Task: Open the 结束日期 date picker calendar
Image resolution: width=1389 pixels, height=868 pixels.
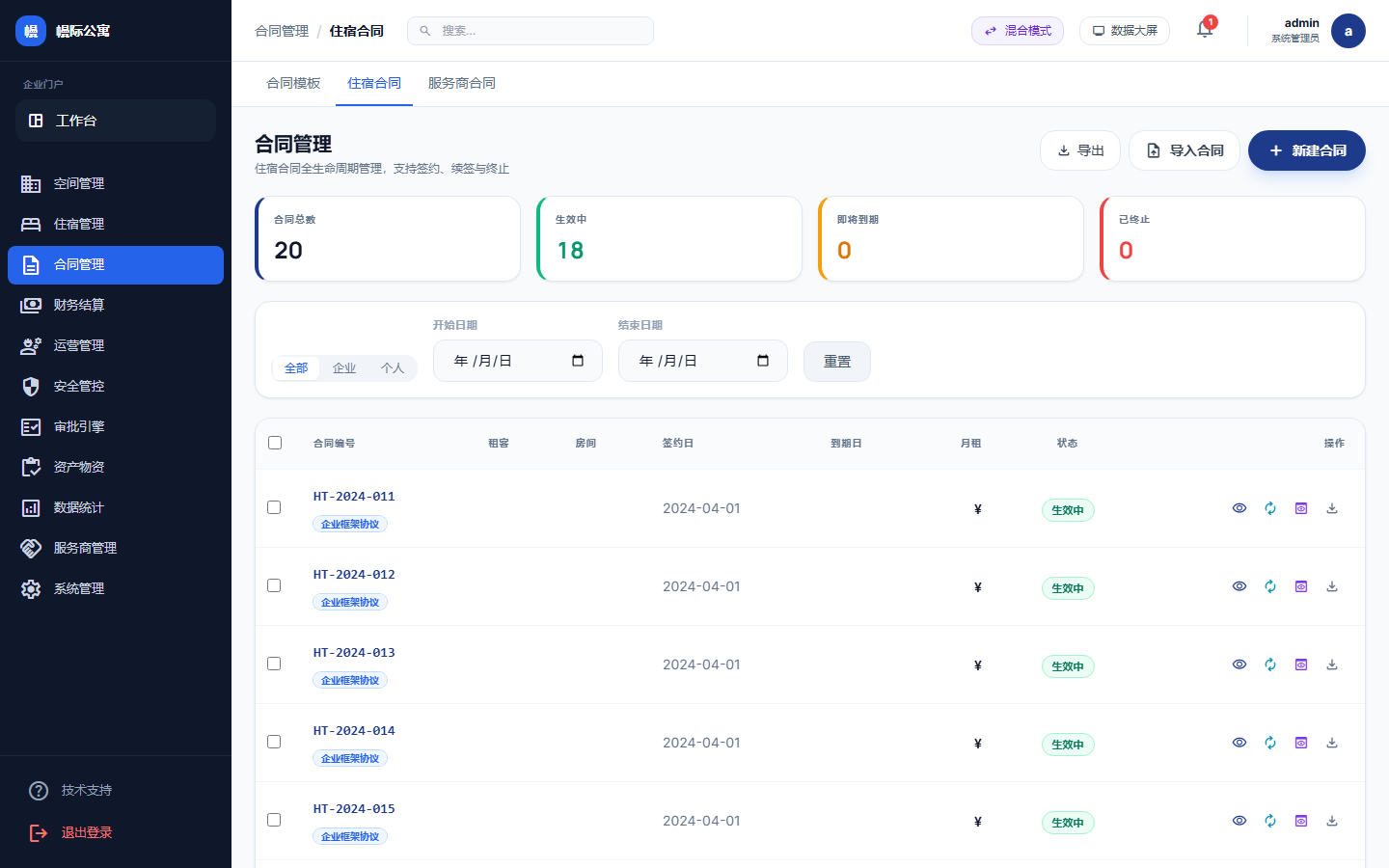Action: (x=762, y=360)
